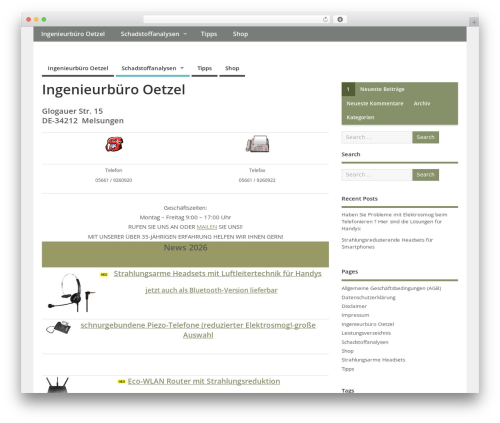Screen dimensions: 500x423
Task: Click the second sidebar search input field
Action: (x=376, y=175)
